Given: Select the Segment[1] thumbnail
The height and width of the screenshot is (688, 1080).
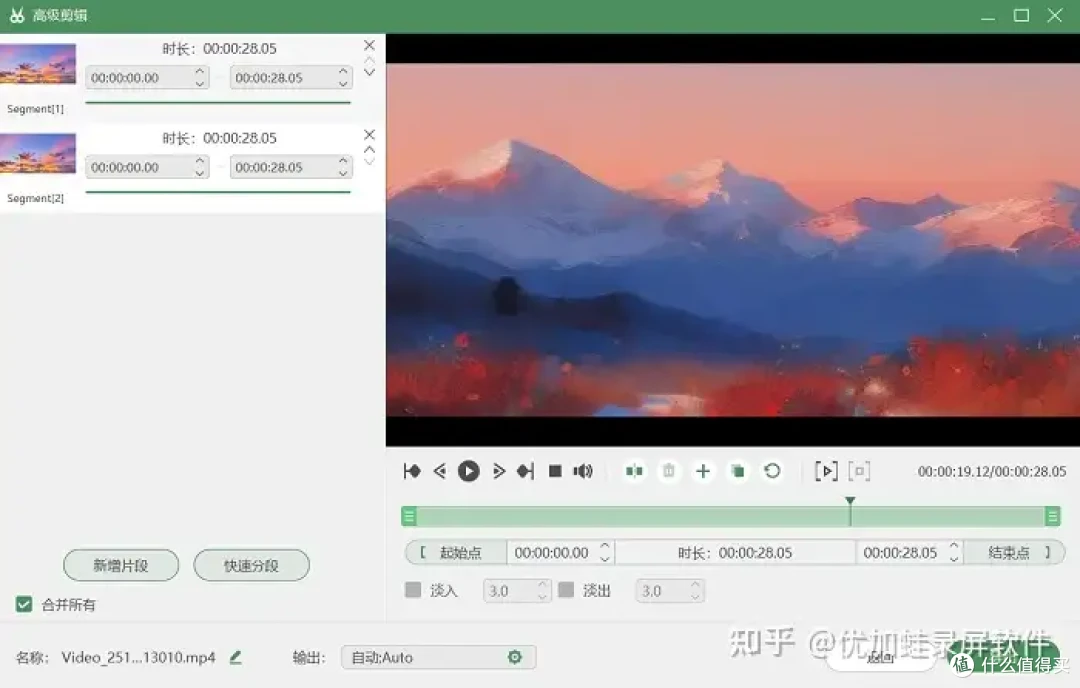Looking at the screenshot, I should click(38, 64).
